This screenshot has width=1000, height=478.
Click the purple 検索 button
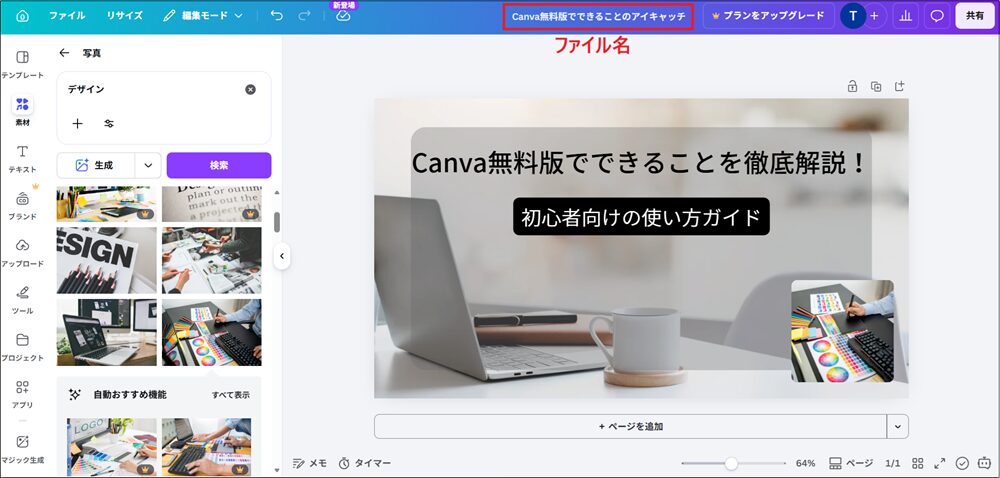tap(219, 165)
